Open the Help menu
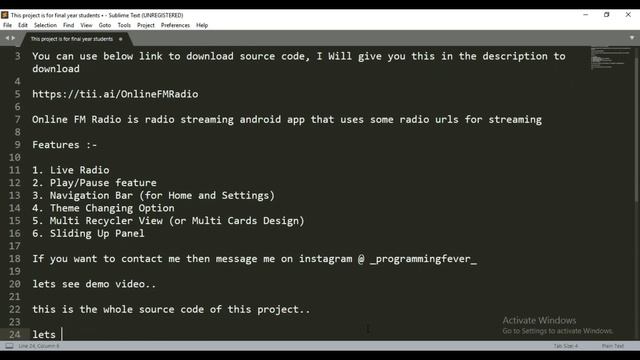Image resolution: width=640 pixels, height=360 pixels. [202, 25]
